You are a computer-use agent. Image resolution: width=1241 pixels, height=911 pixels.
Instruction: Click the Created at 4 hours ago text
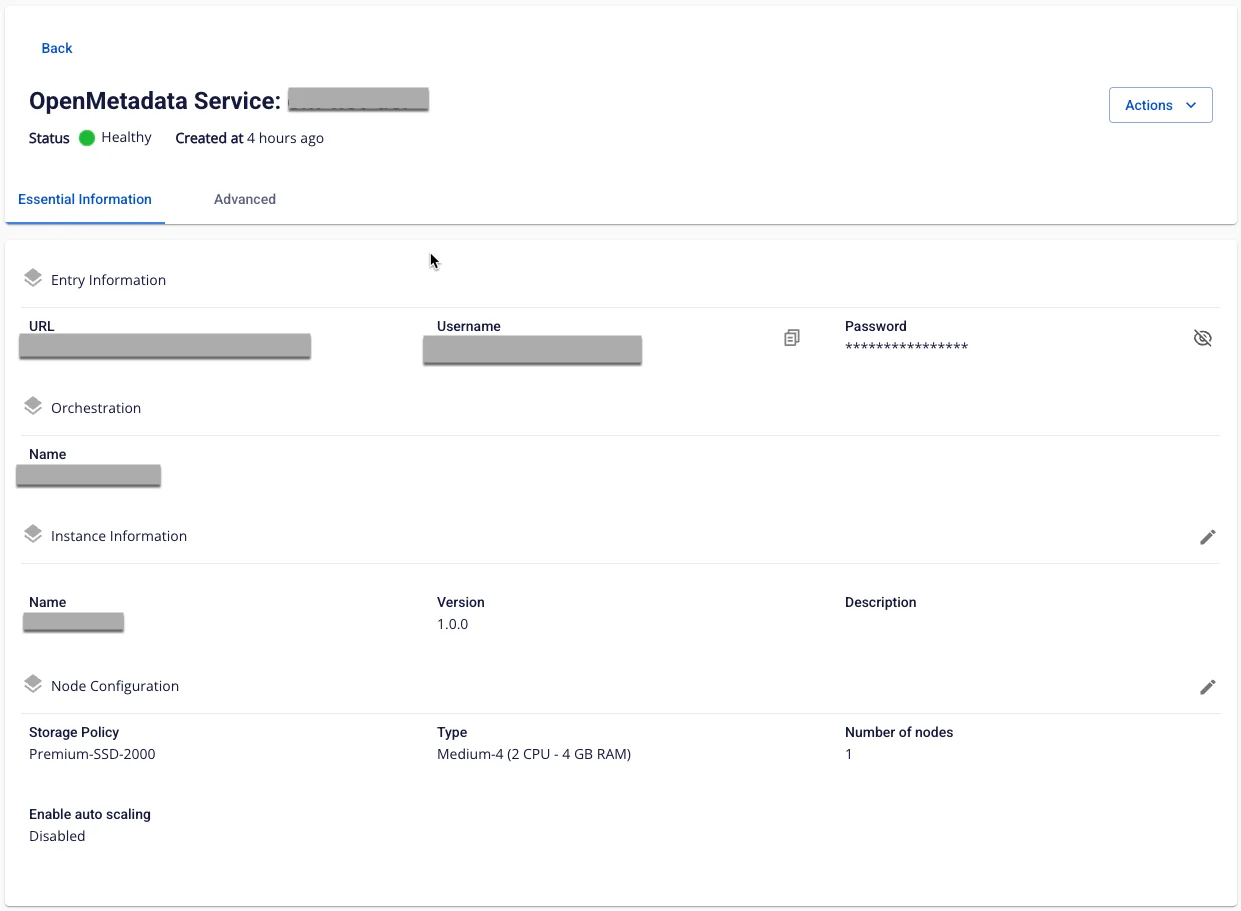coord(249,138)
